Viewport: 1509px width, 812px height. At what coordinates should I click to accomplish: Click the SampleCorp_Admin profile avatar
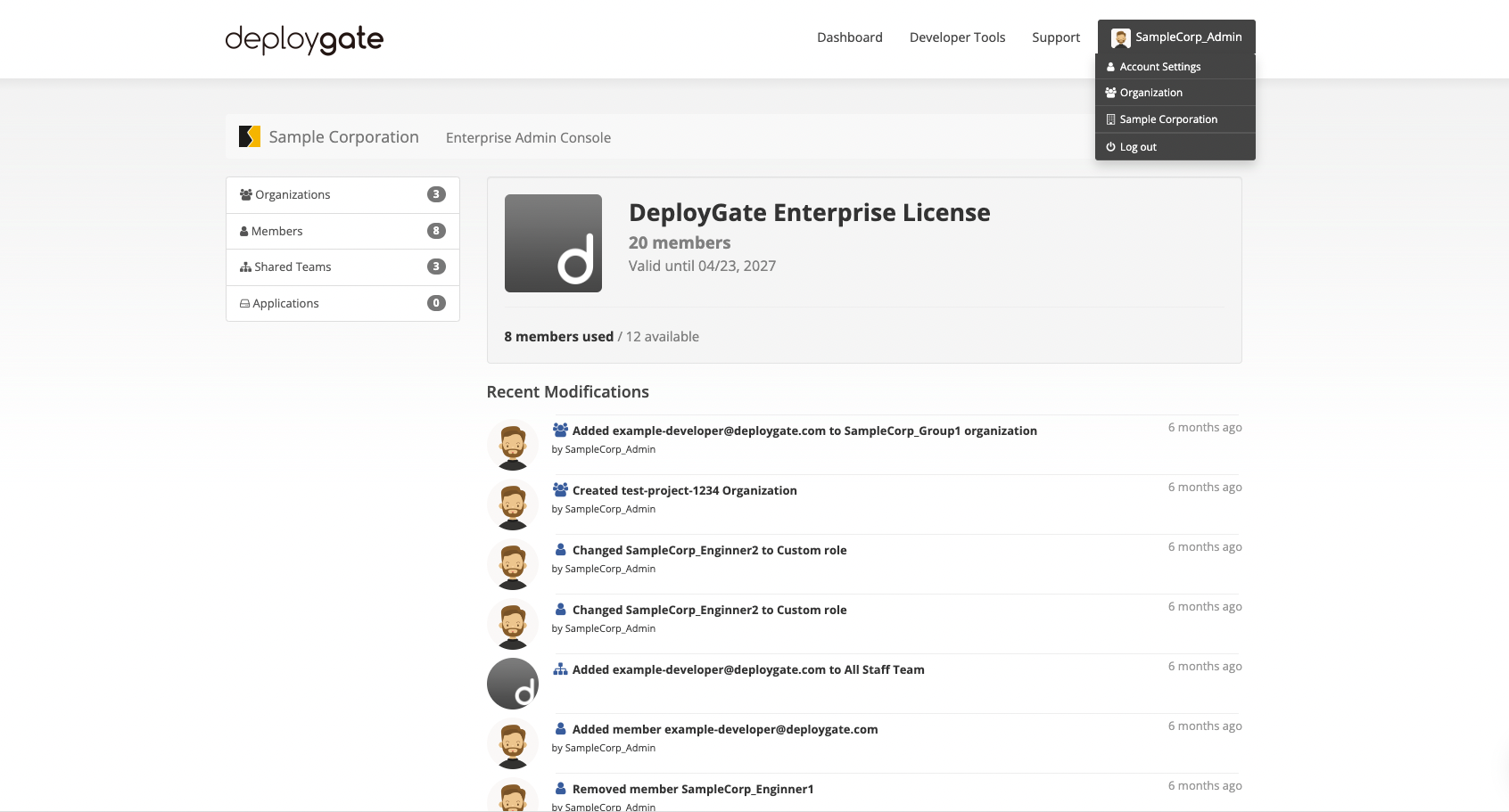click(1119, 37)
